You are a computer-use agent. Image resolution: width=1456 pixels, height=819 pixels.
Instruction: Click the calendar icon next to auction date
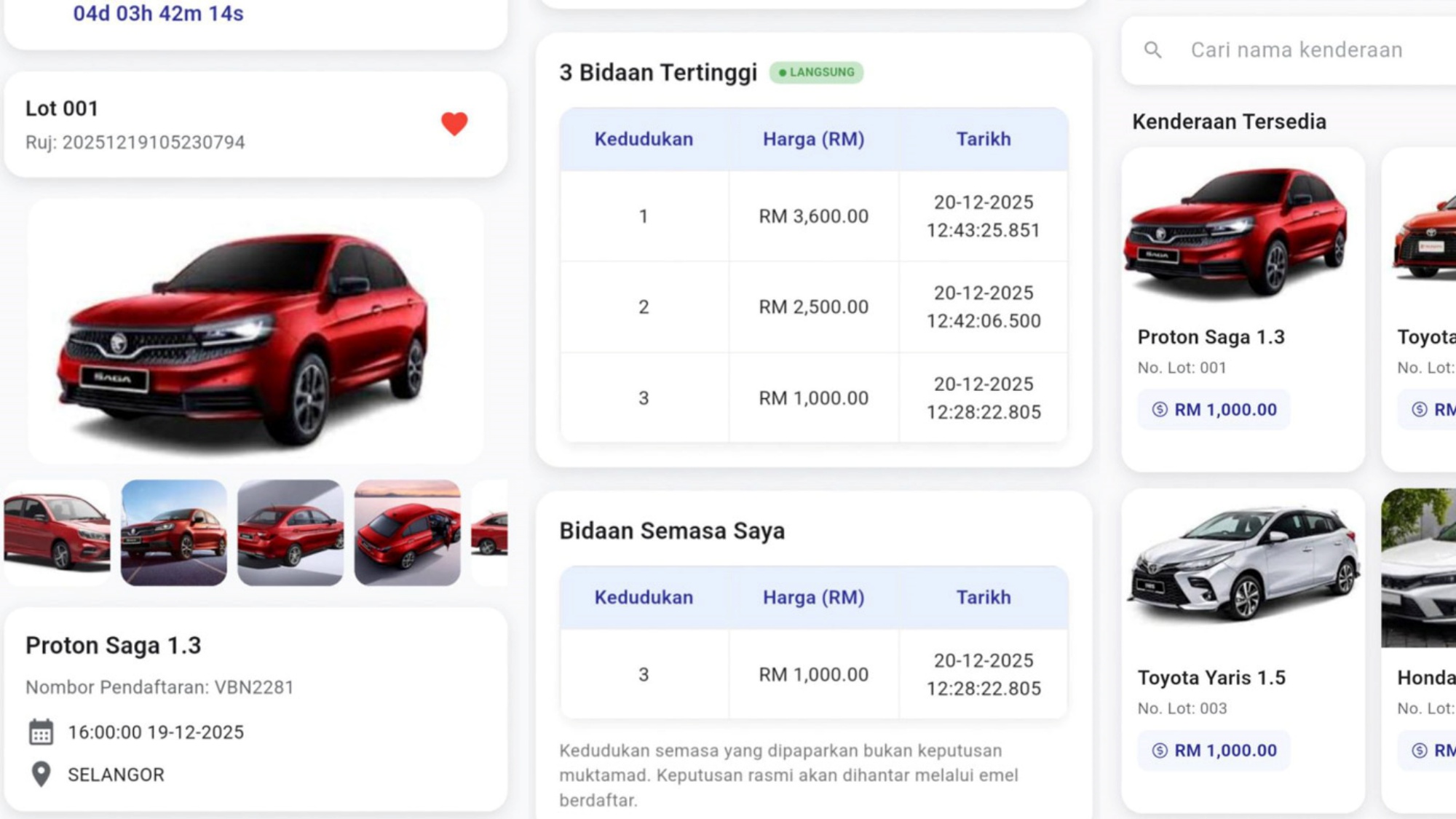click(41, 732)
